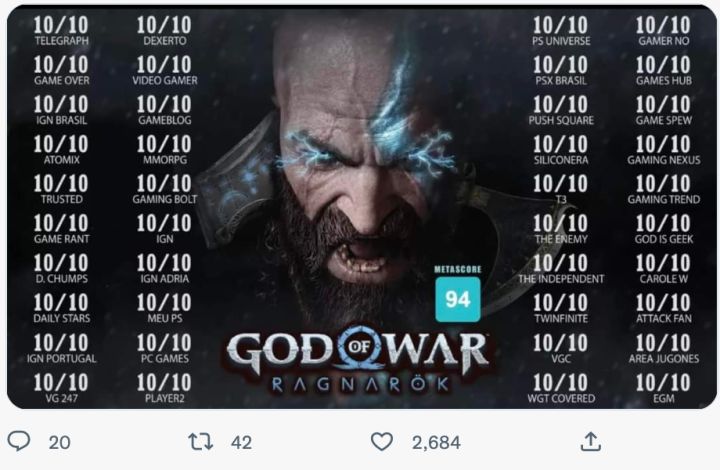Click the EGM 10/10 score

click(x=664, y=388)
